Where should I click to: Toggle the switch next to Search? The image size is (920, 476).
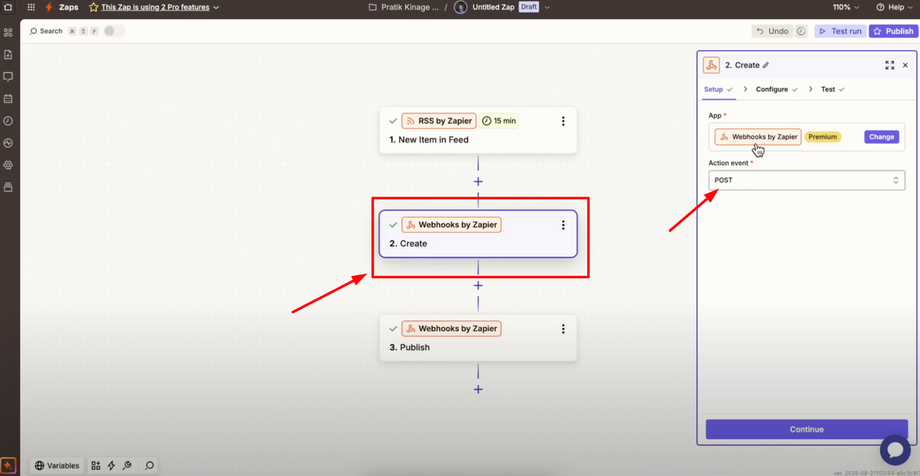pyautogui.click(x=114, y=31)
